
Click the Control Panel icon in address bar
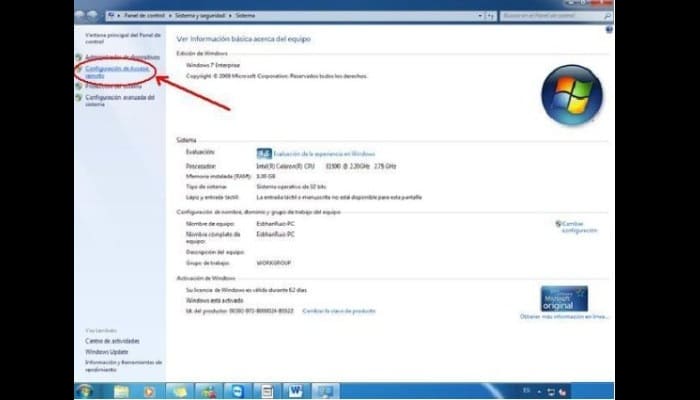click(x=112, y=16)
